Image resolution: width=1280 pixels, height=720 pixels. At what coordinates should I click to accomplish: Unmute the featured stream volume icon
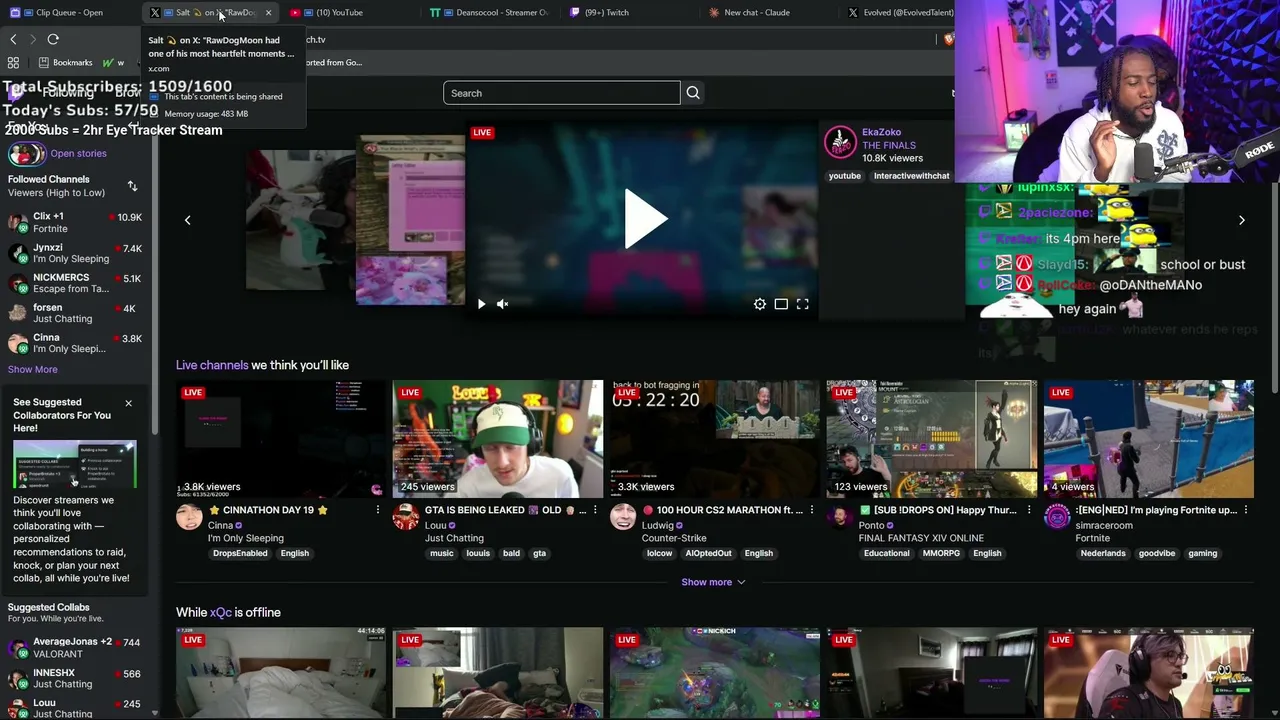tap(503, 304)
